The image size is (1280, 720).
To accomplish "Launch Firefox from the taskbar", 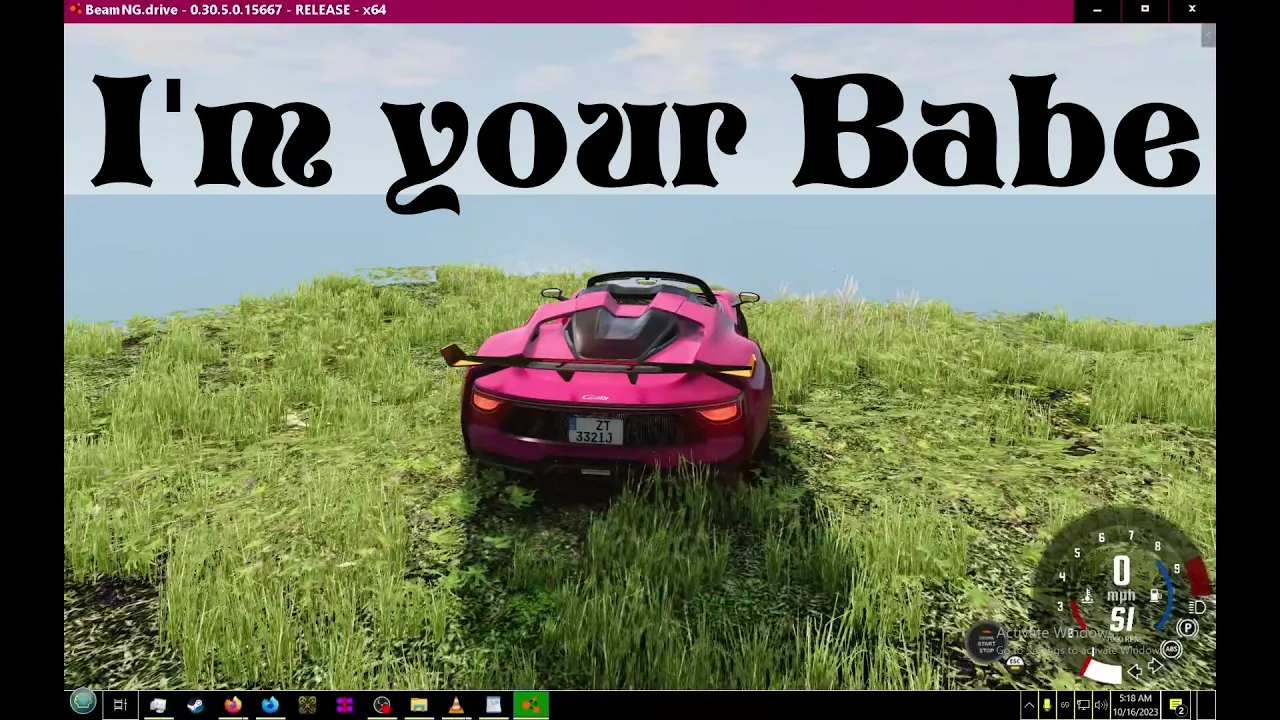I will (x=233, y=705).
